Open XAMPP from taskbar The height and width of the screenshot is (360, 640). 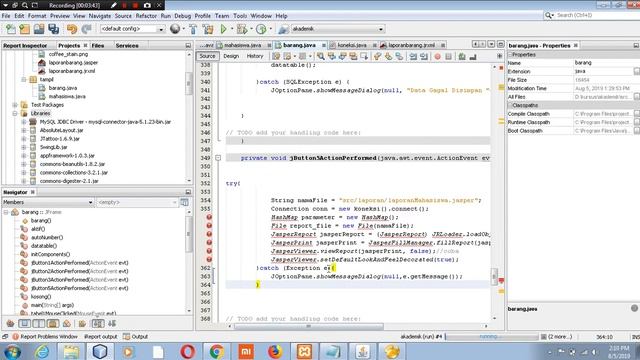[304, 351]
